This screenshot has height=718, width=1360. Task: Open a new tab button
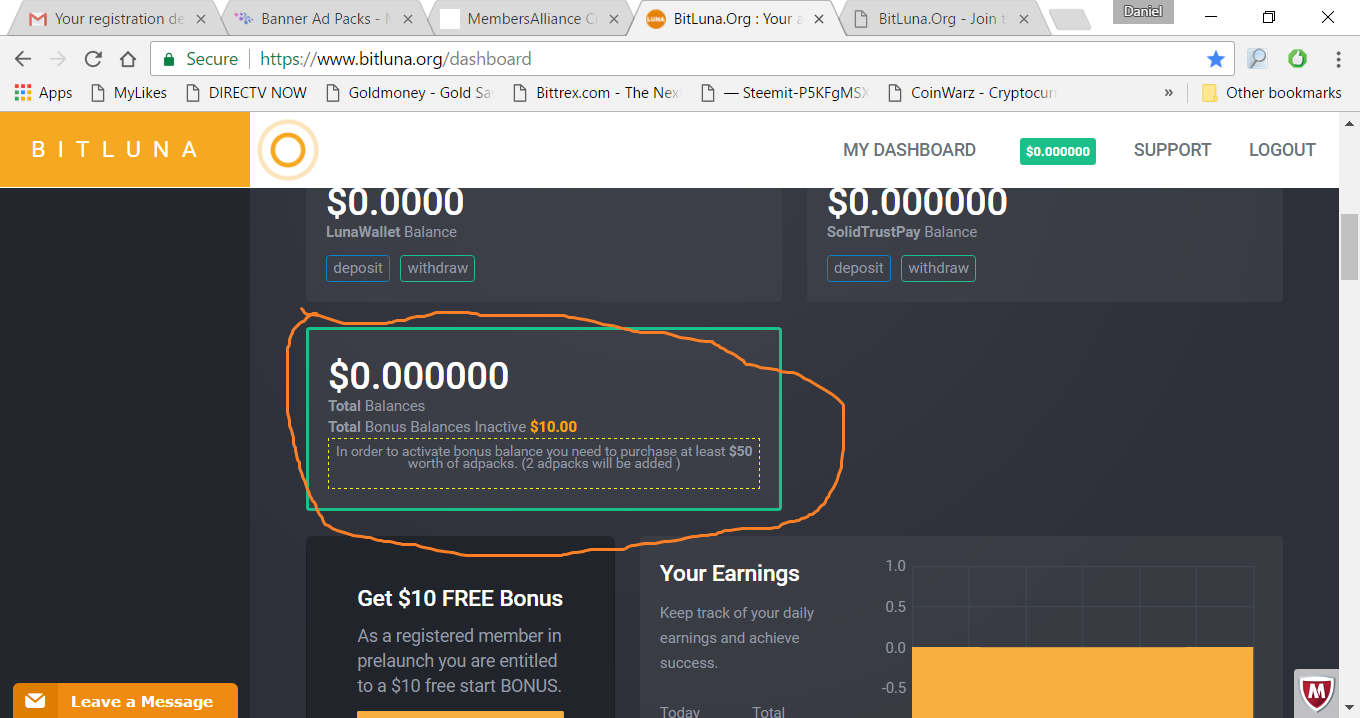(x=1070, y=19)
